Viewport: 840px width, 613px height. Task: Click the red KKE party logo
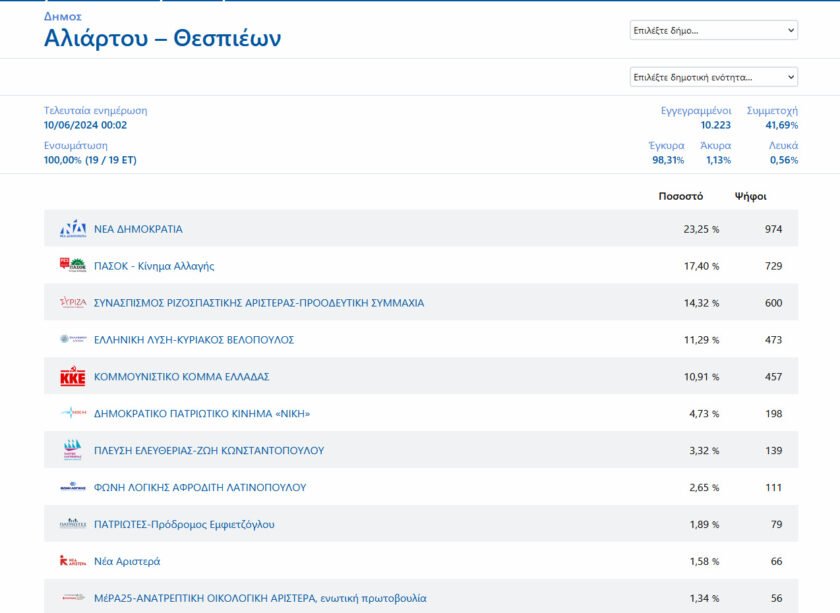[x=73, y=377]
